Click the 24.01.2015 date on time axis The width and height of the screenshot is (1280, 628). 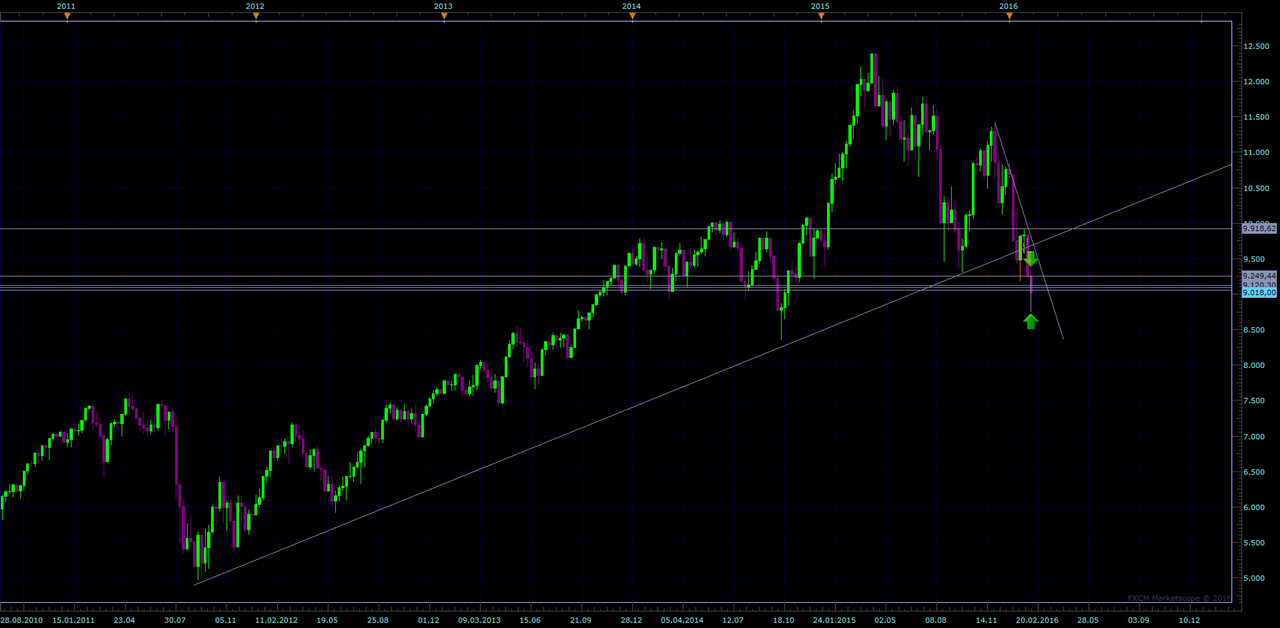(x=833, y=620)
